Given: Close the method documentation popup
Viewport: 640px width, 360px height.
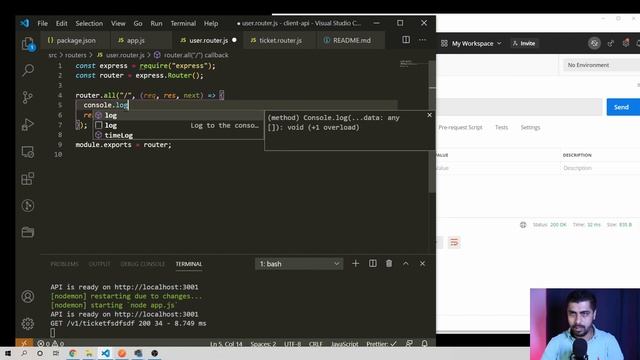Looking at the screenshot, I should [429, 116].
